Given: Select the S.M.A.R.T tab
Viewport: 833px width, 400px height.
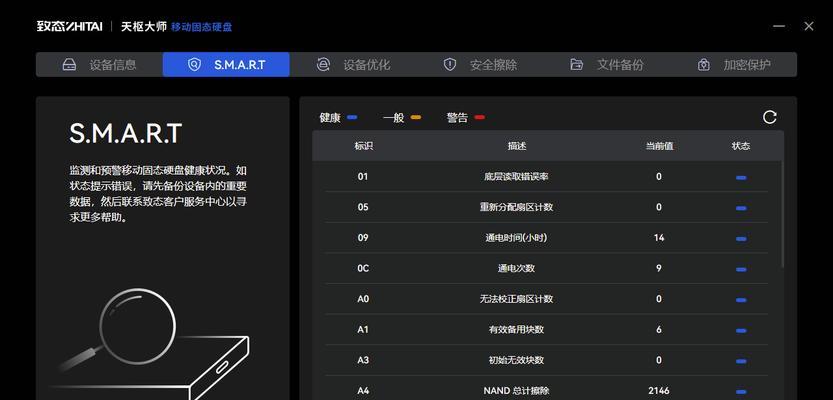Looking at the screenshot, I should click(226, 65).
